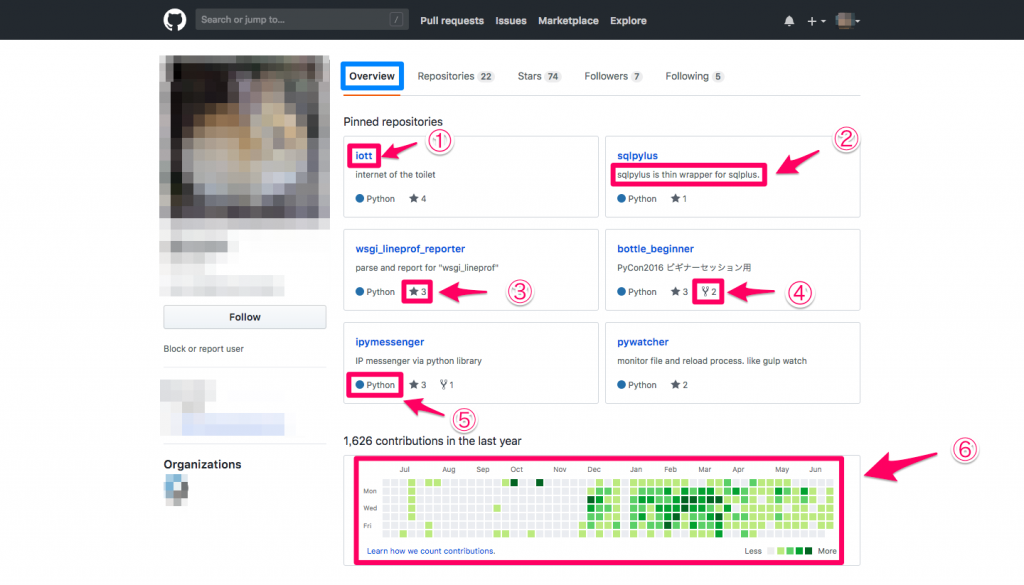Screen dimensions: 1024x585
Task: Select Marketplace in the top navigation
Action: tap(568, 21)
